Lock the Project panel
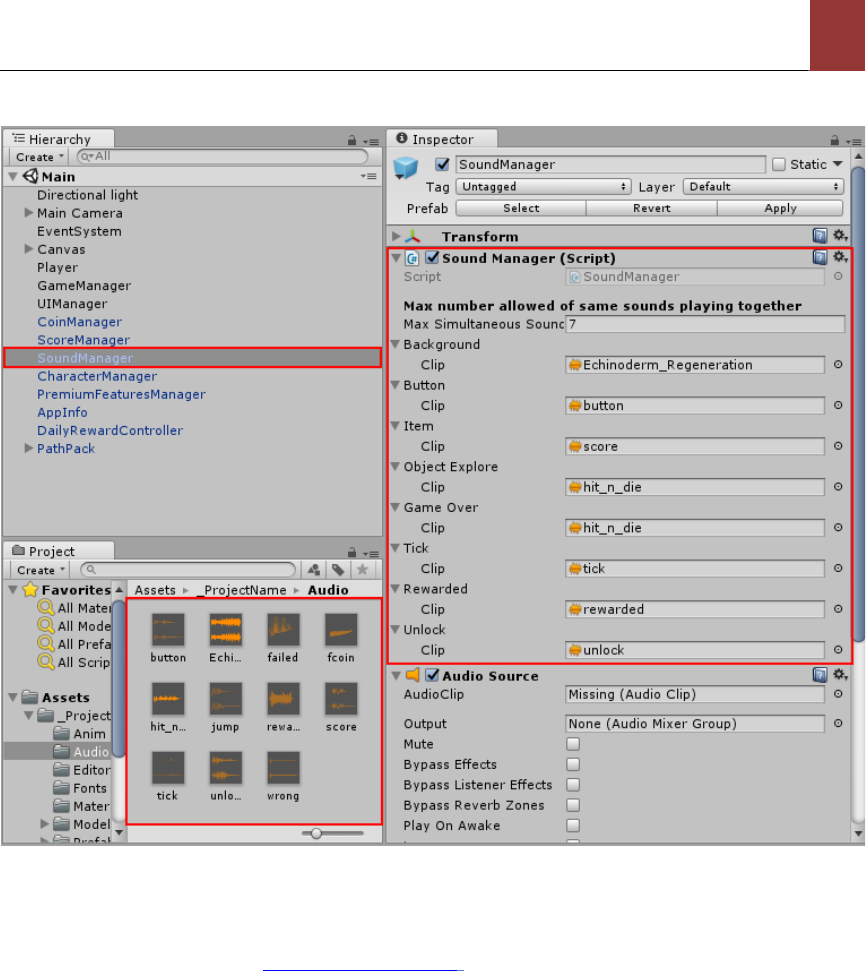The height and width of the screenshot is (972, 866). point(351,552)
